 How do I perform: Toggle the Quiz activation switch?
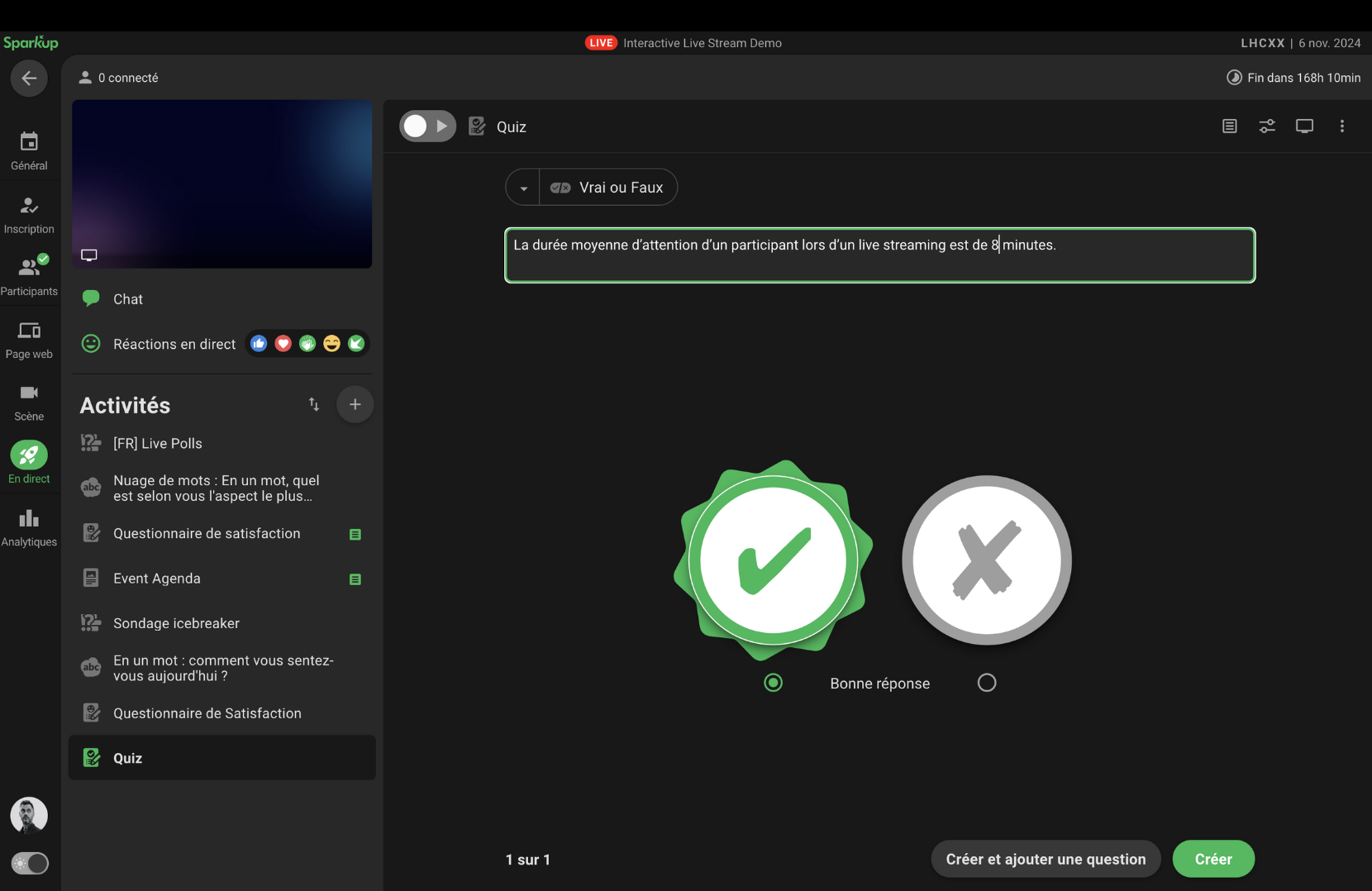click(427, 126)
